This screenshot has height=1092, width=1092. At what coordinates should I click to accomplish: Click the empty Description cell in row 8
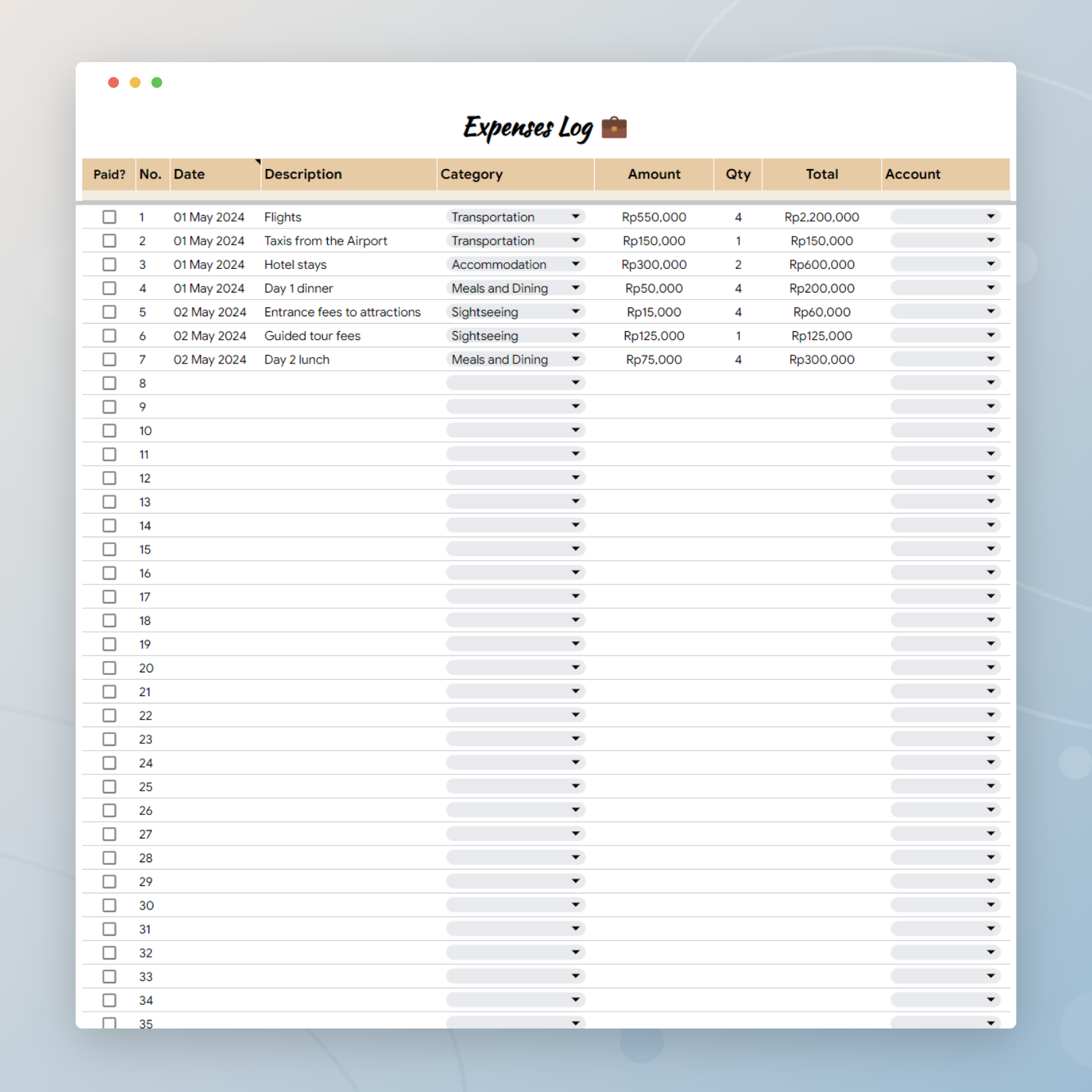[349, 383]
